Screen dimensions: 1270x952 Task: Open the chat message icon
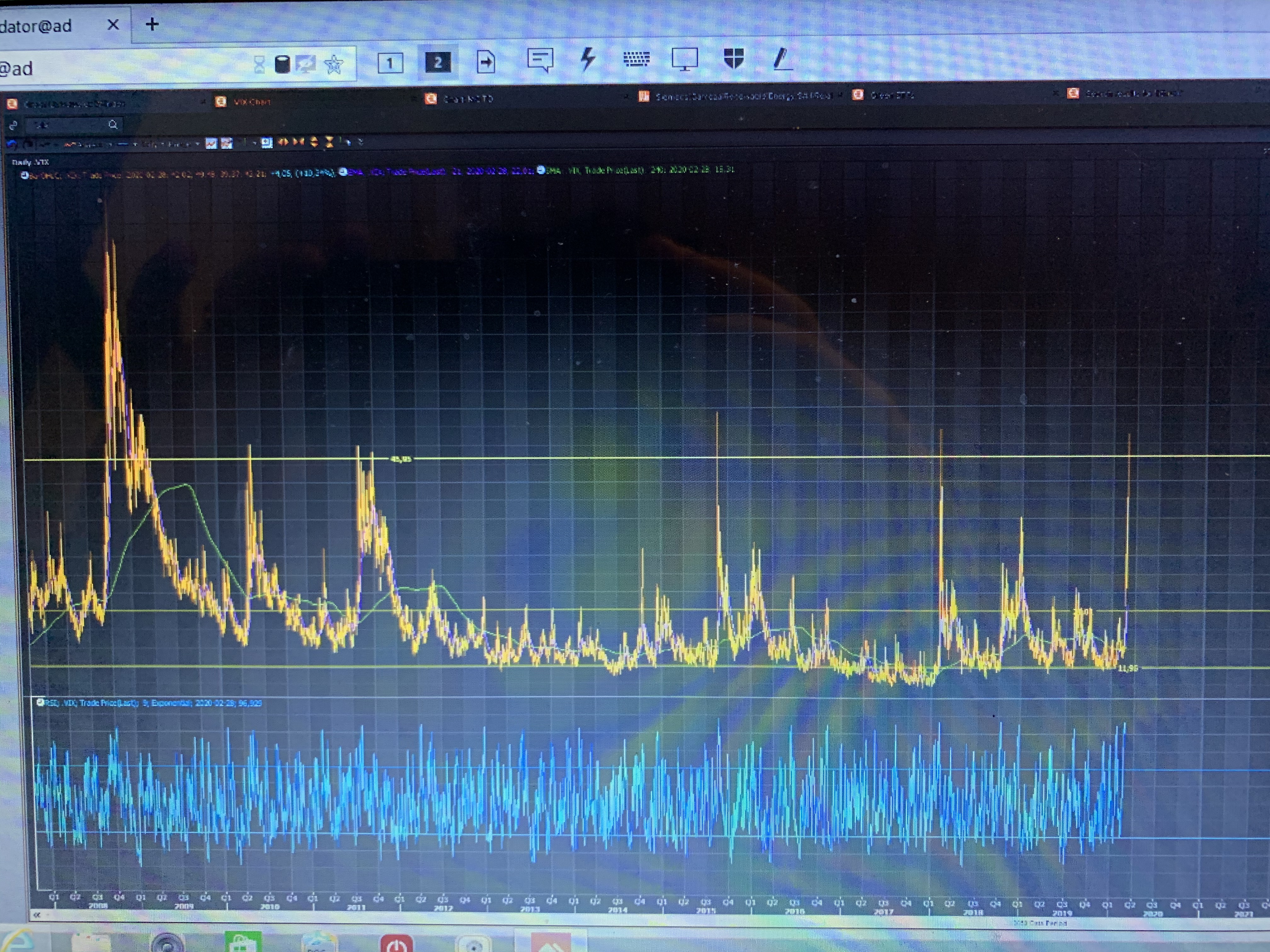(540, 60)
